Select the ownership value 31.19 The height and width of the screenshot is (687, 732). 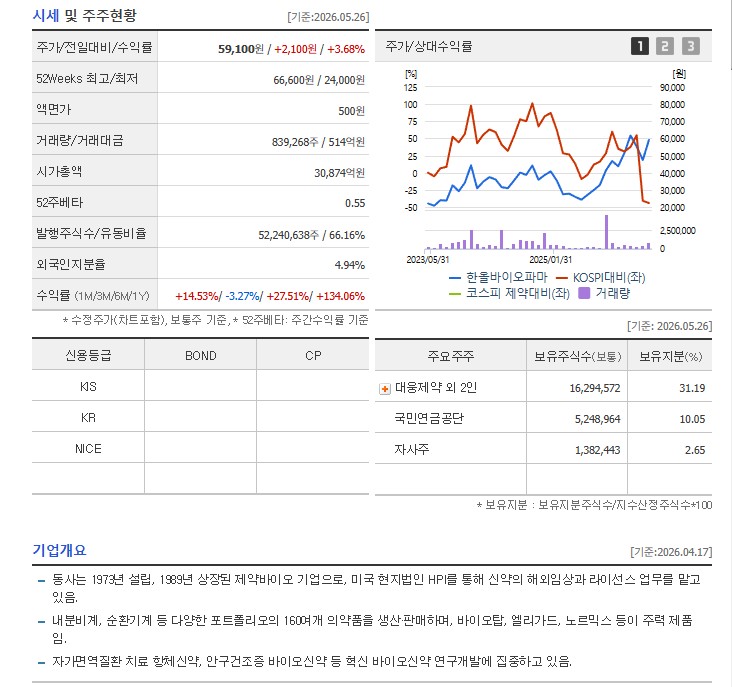pos(692,388)
